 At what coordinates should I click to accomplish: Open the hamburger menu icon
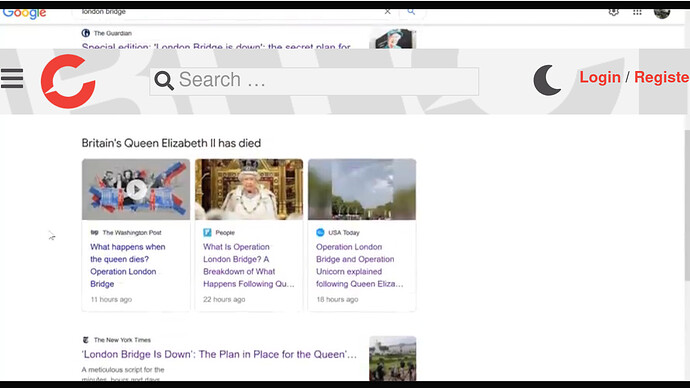point(12,78)
